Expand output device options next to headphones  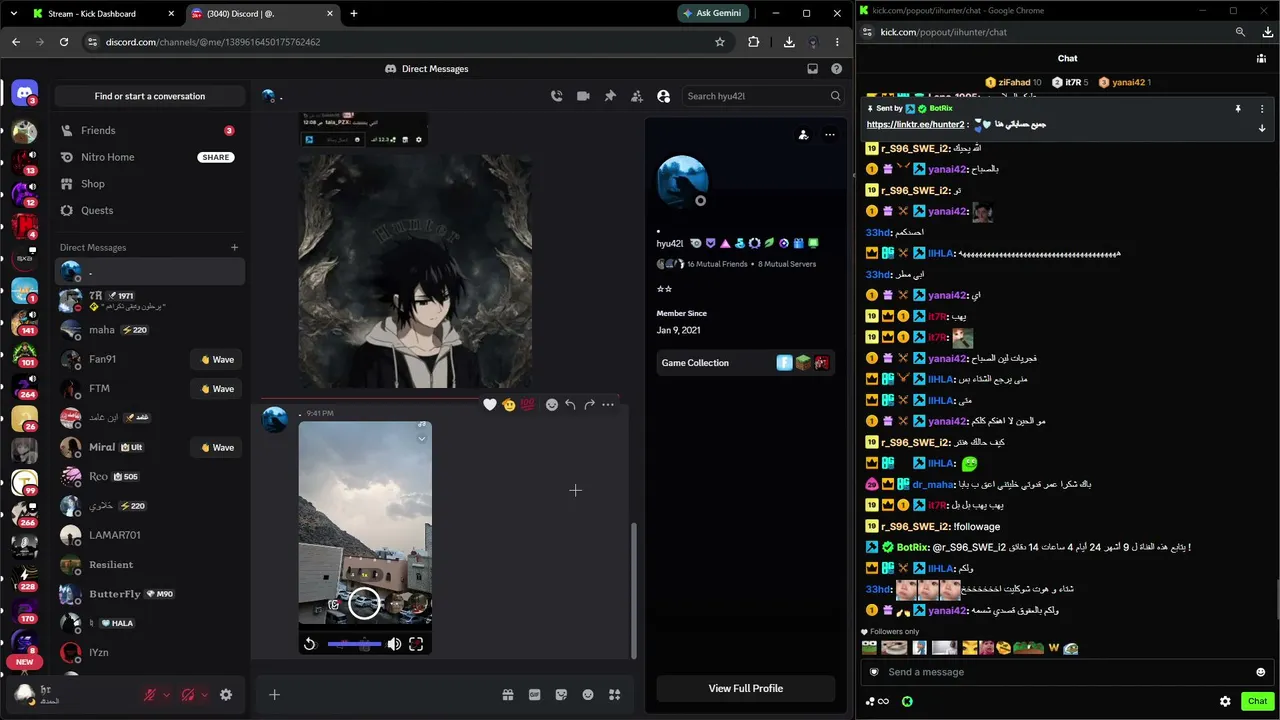[x=204, y=695]
